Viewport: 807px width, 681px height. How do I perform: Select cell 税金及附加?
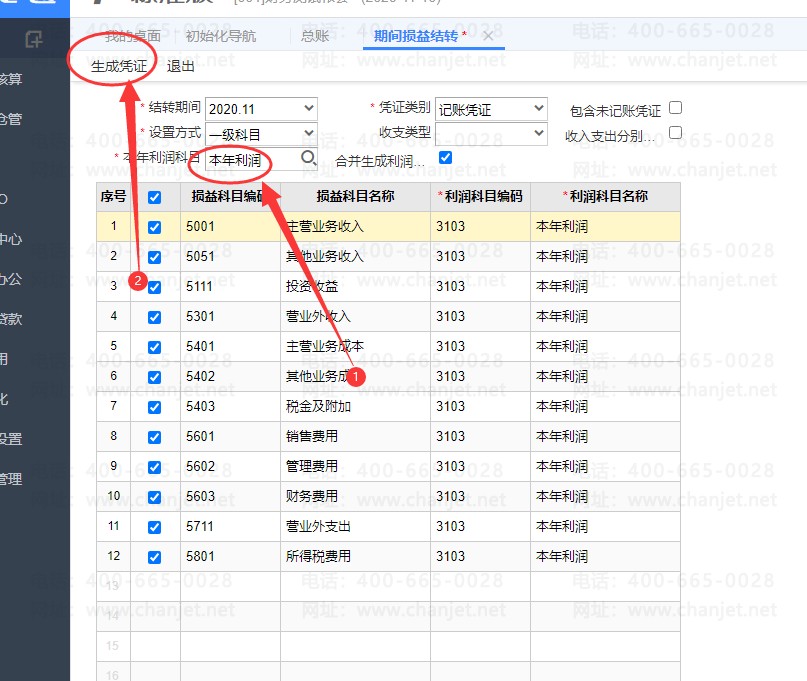coord(356,407)
